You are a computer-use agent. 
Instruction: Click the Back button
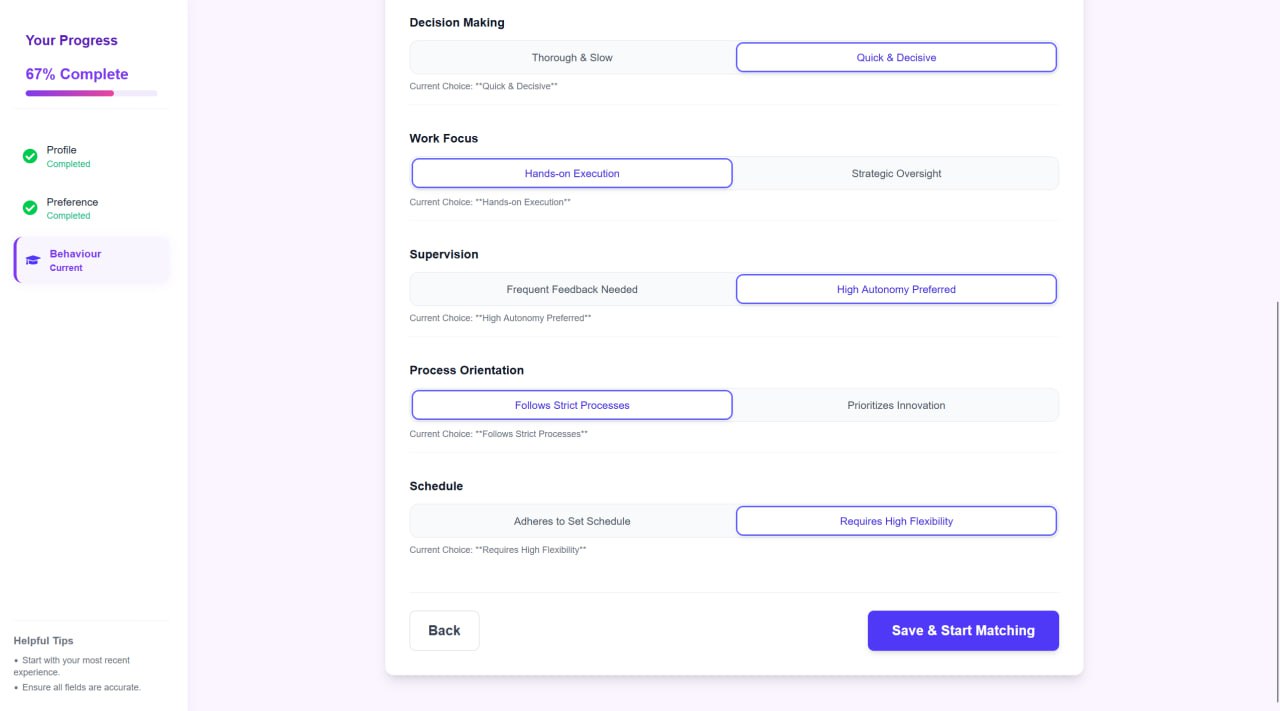444,630
